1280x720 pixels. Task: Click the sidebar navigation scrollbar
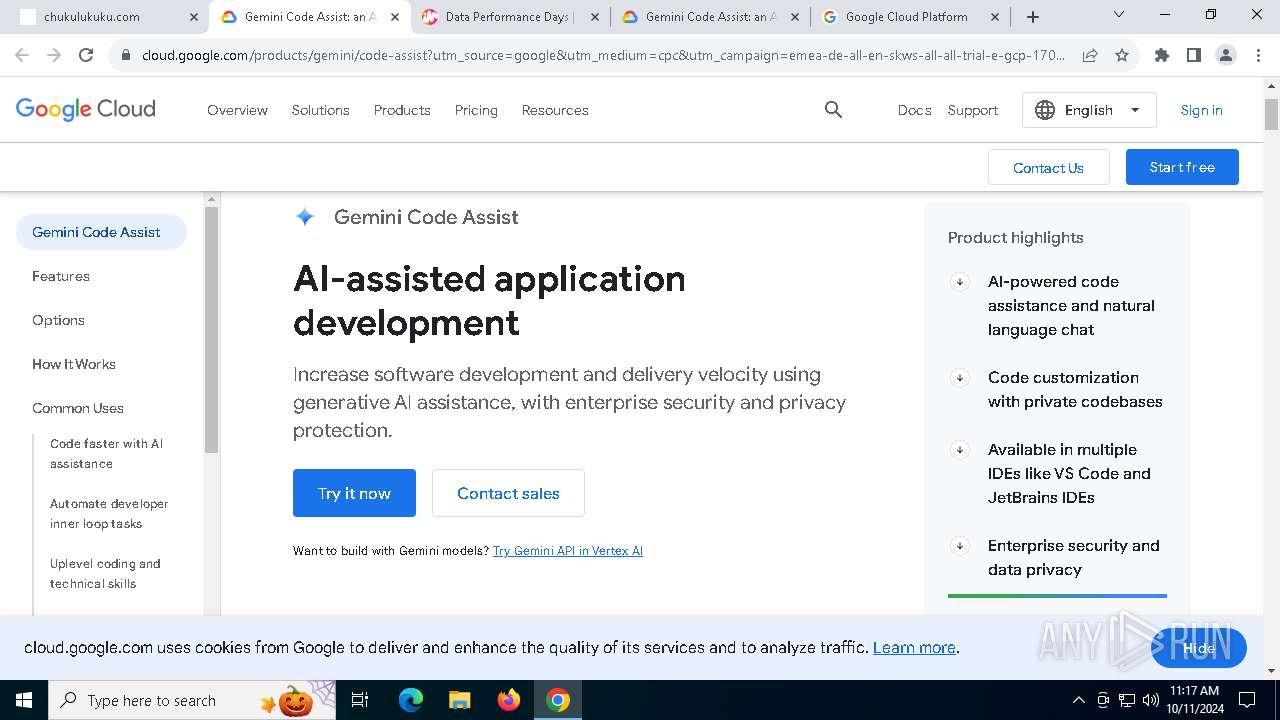point(211,330)
